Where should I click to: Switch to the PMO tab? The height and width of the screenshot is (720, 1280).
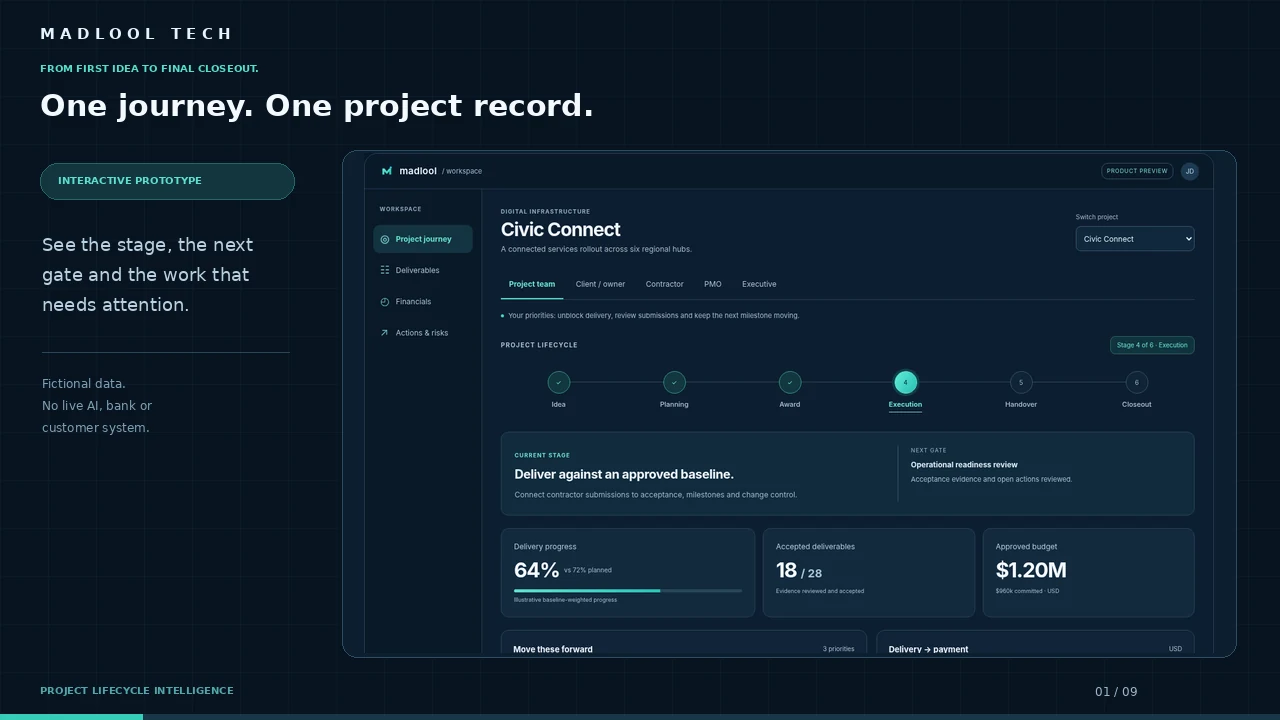713,284
